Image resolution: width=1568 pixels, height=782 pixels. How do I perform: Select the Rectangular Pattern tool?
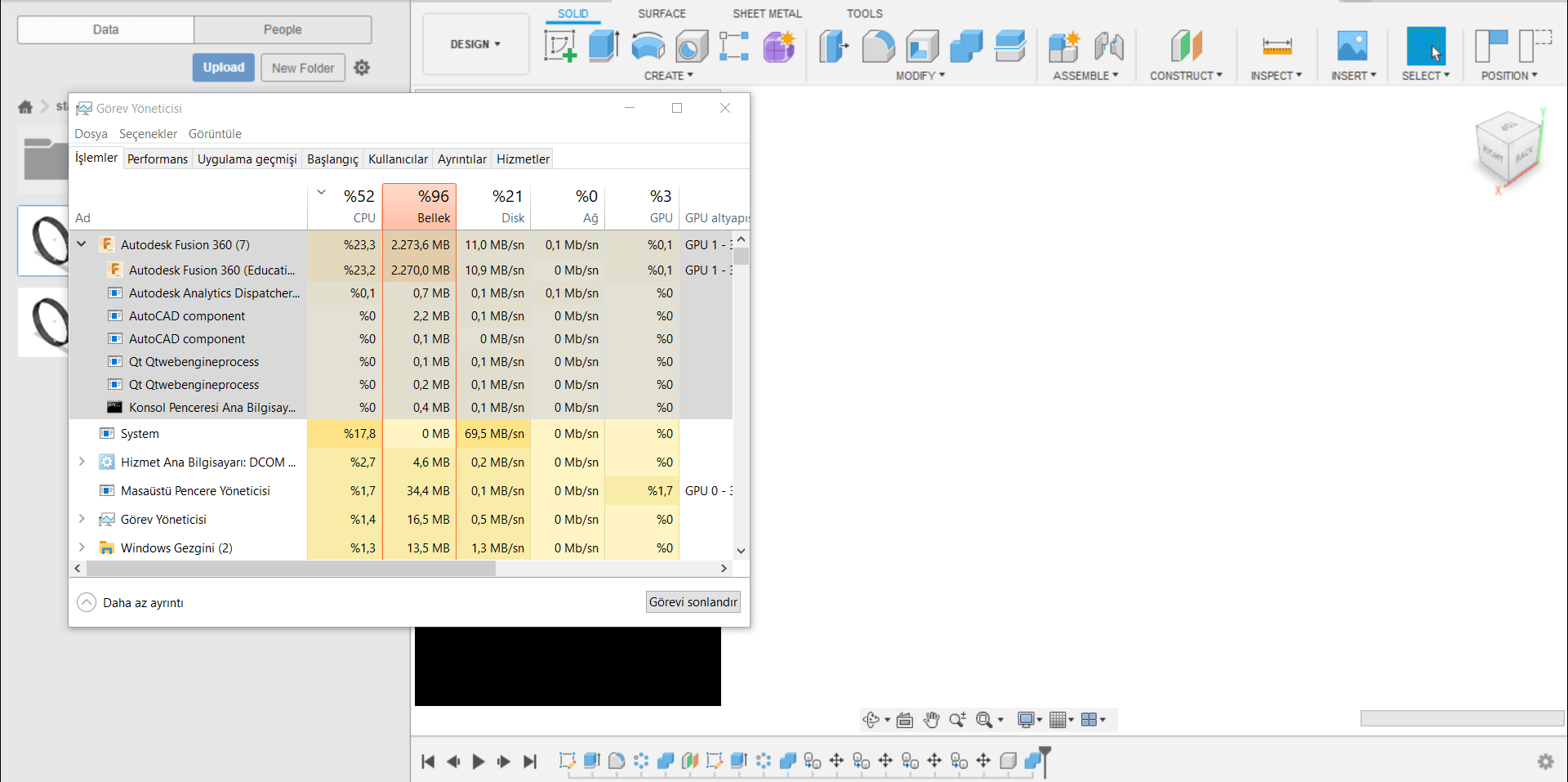[734, 46]
